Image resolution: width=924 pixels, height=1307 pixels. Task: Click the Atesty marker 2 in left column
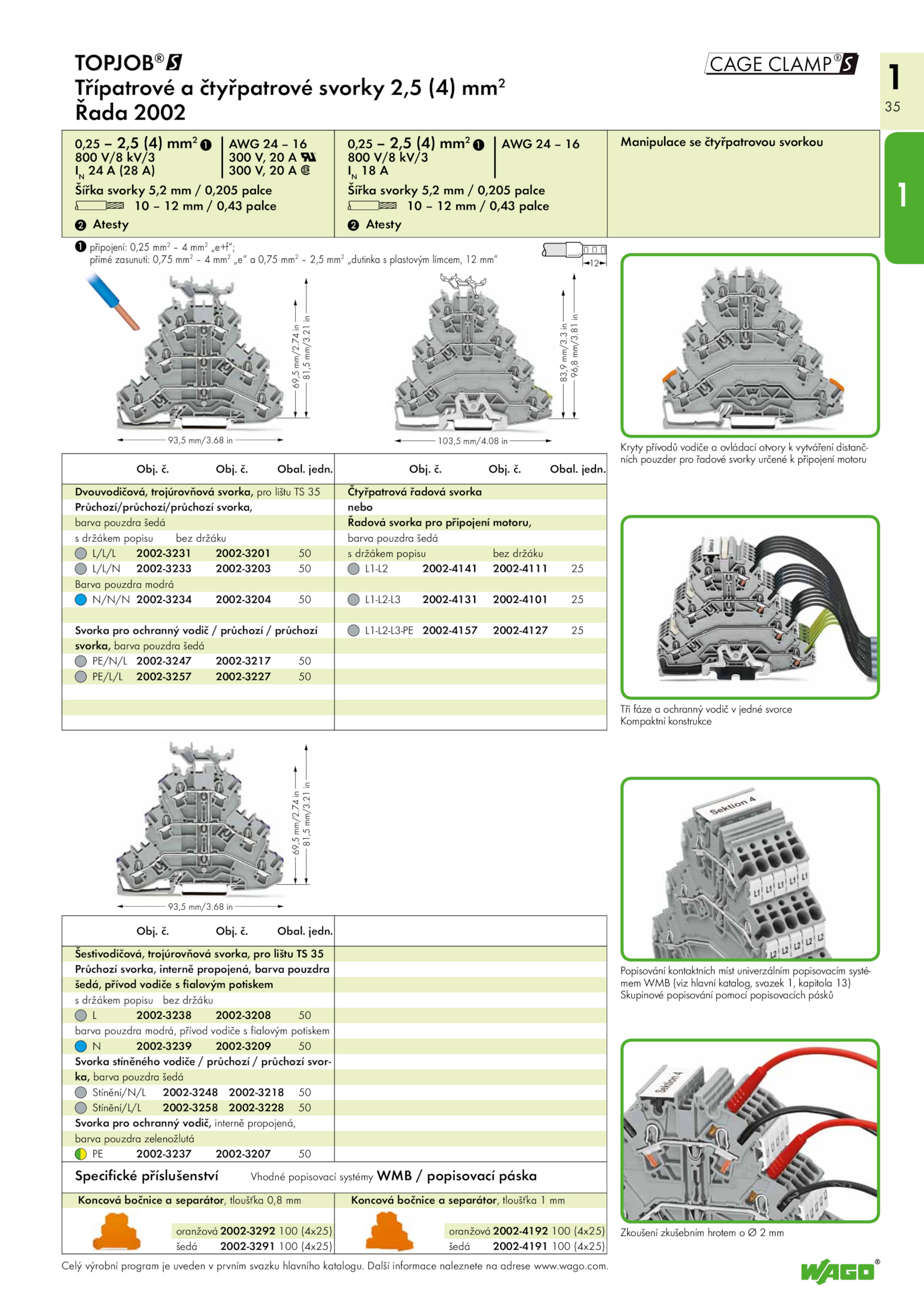tap(80, 225)
